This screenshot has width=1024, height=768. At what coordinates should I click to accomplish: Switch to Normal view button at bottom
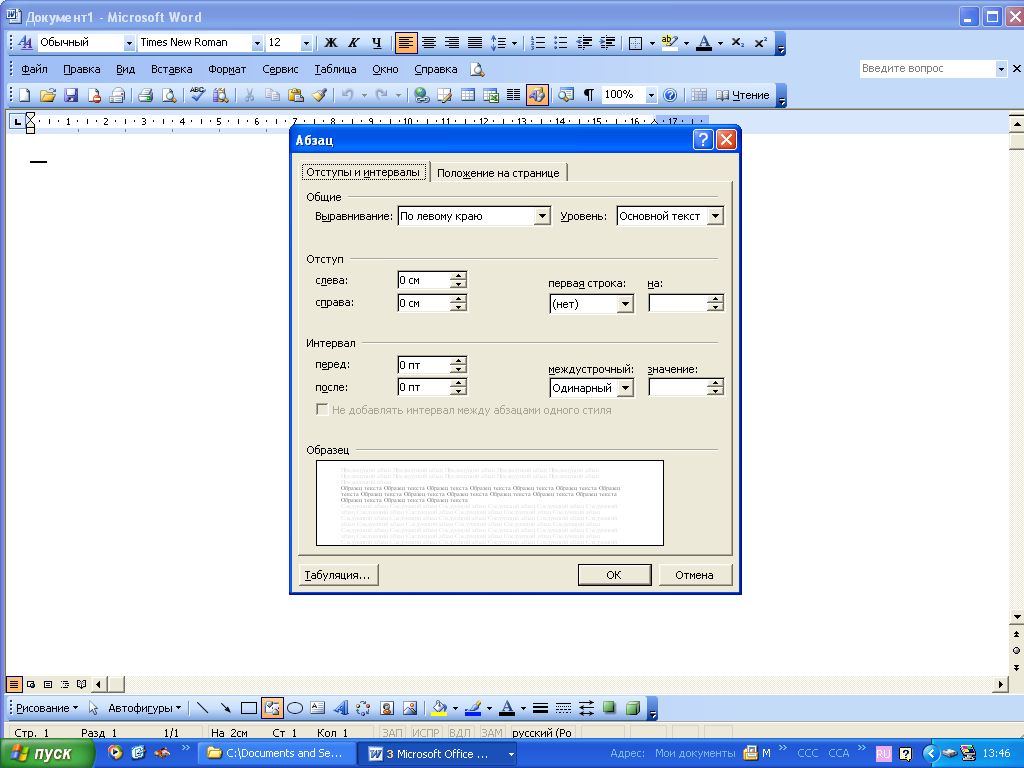pyautogui.click(x=14, y=684)
